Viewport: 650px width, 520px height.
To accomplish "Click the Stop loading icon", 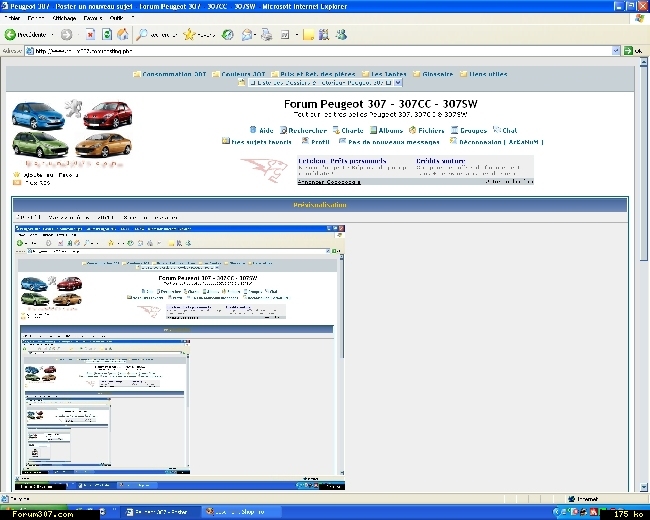I will coord(90,35).
